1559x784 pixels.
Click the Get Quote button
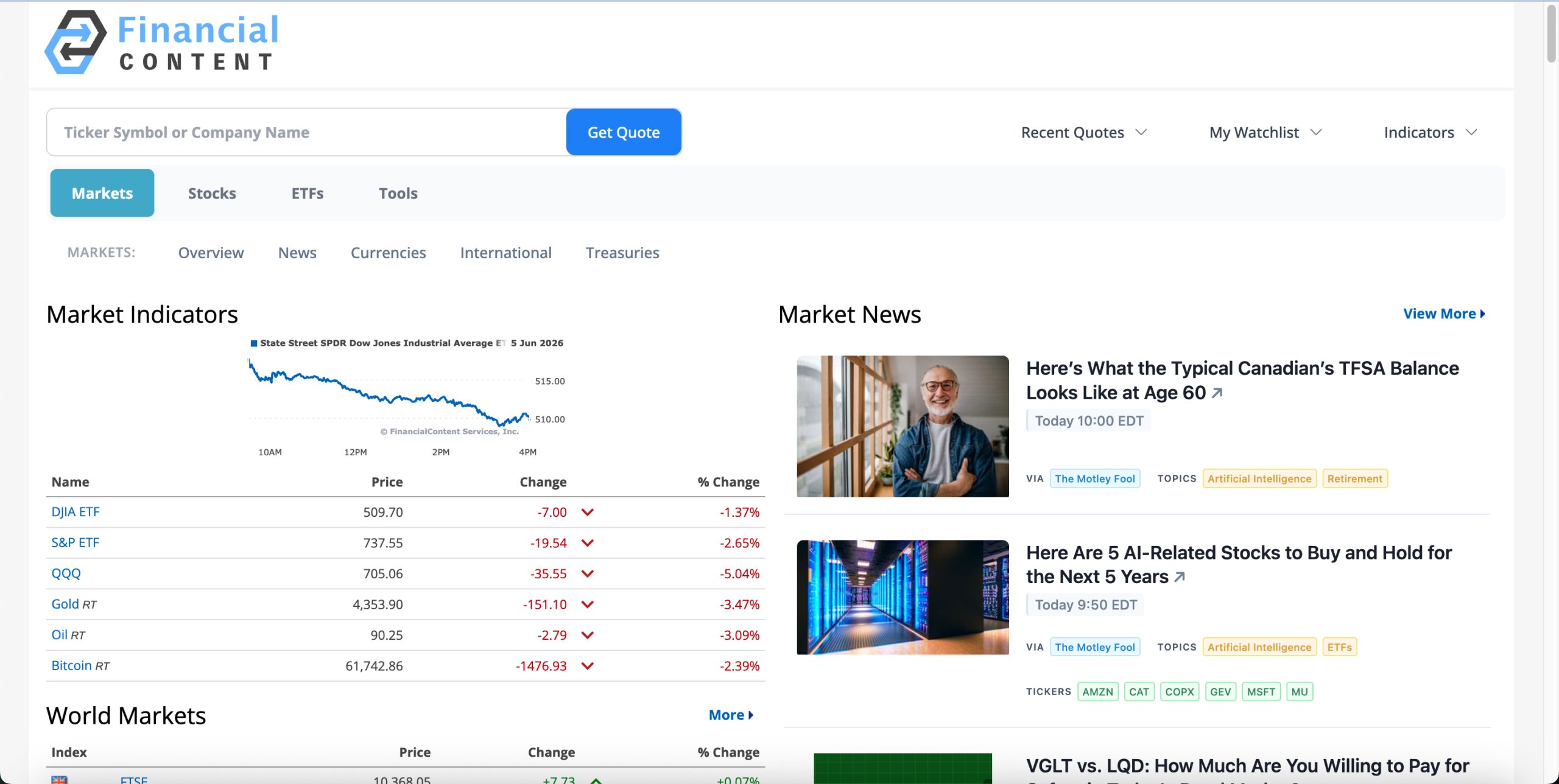tap(624, 132)
